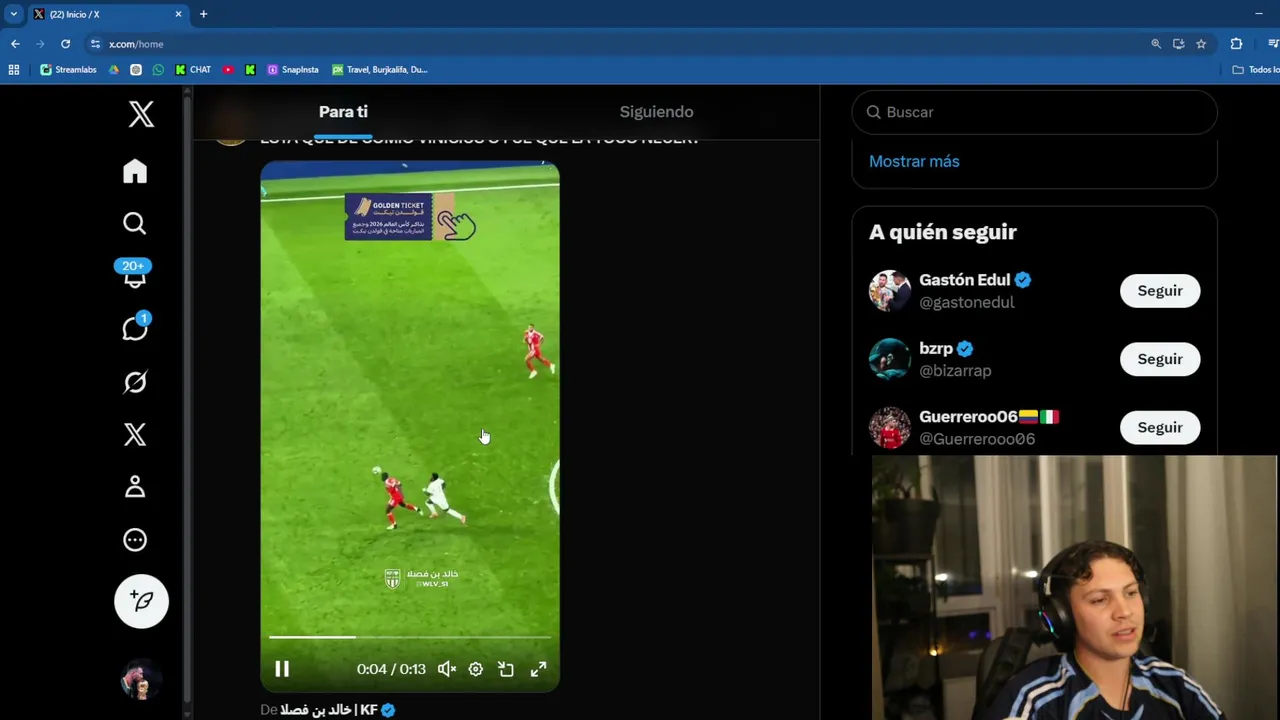Open the Extensions puzzle icon
Viewport: 1280px width, 720px height.
point(1236,44)
